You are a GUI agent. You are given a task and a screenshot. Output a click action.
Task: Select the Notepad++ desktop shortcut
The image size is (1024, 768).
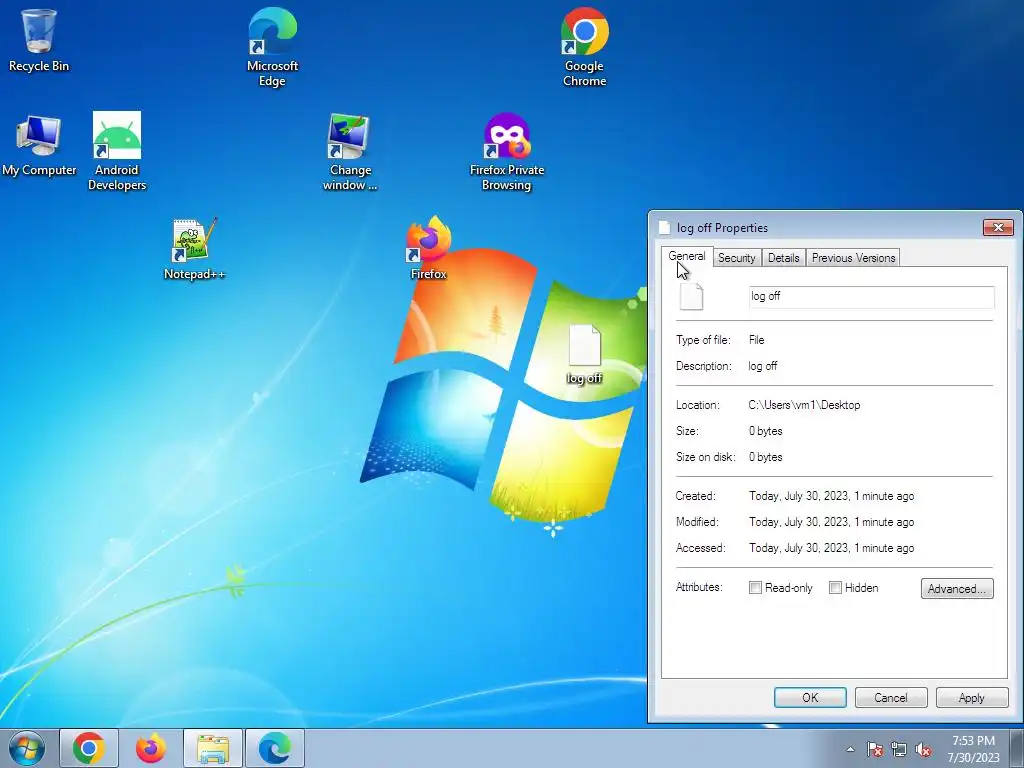pos(194,249)
